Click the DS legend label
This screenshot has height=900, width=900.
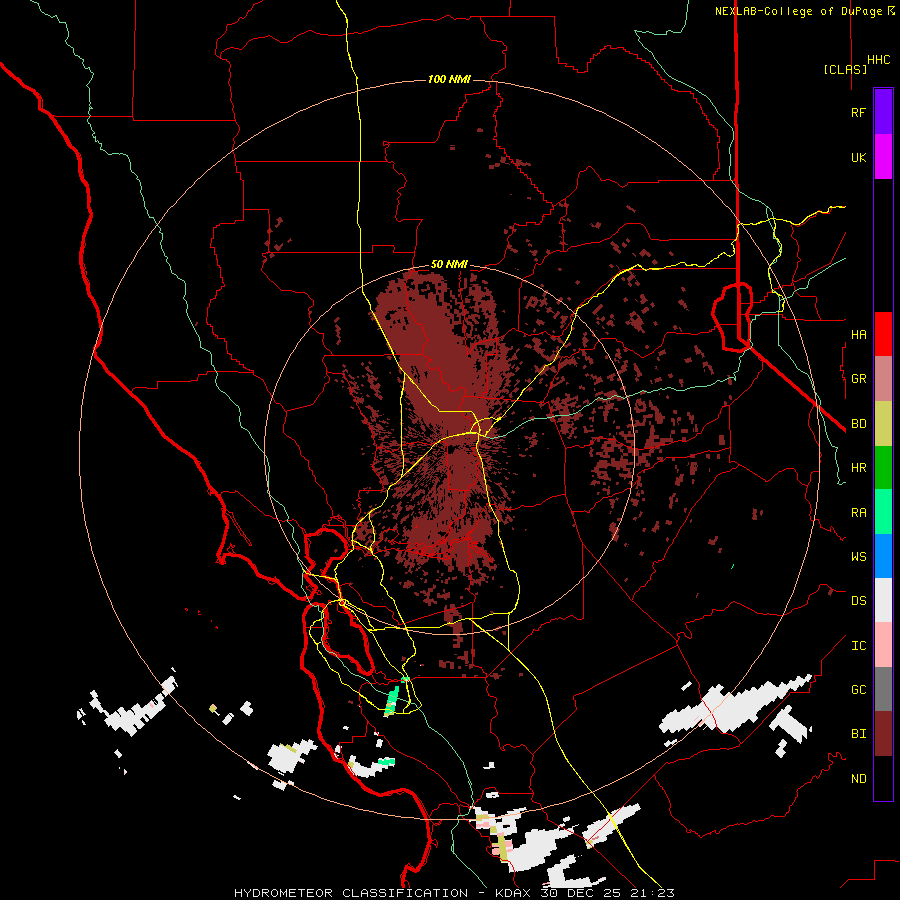pyautogui.click(x=858, y=600)
